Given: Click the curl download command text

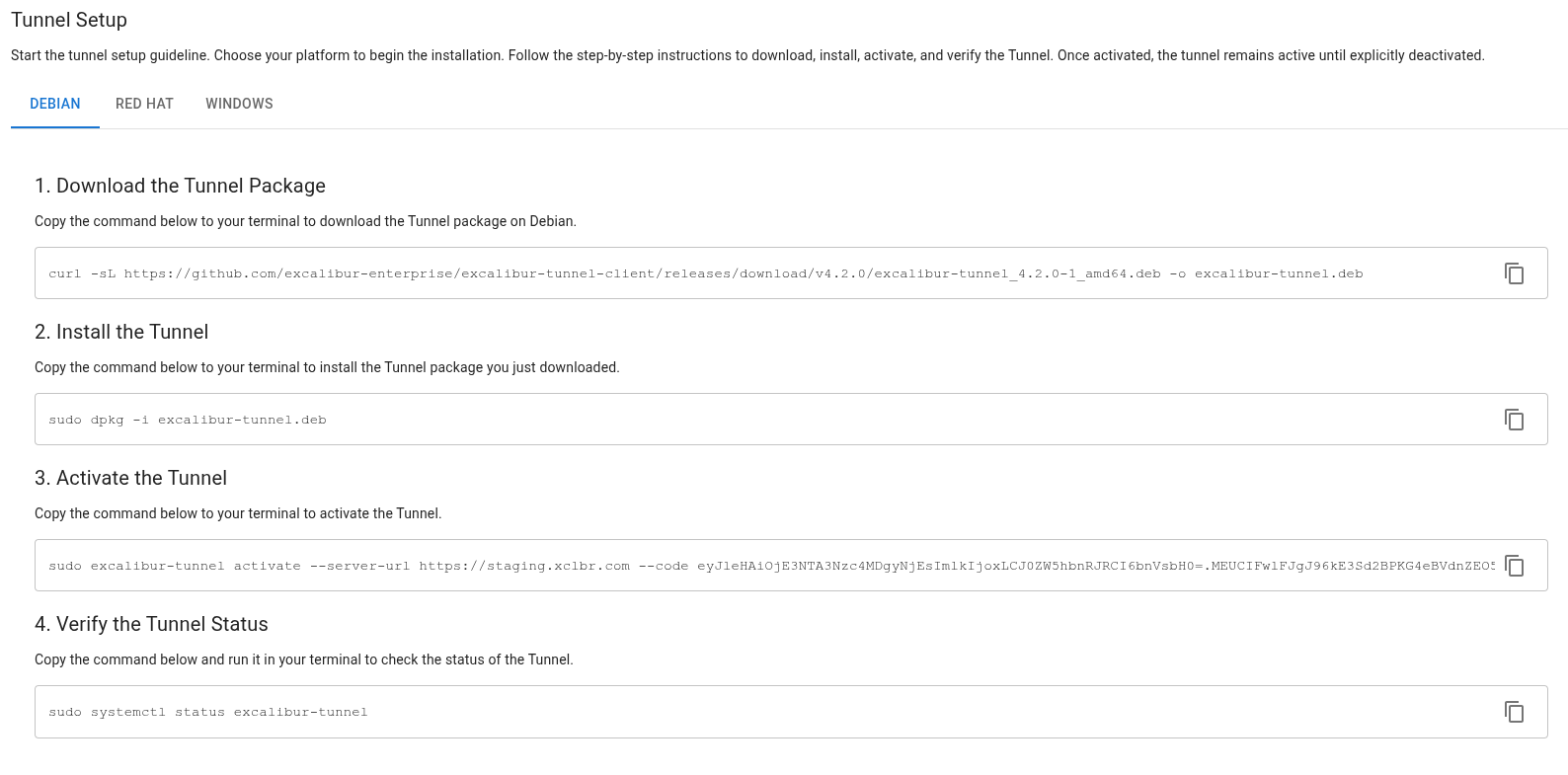Looking at the screenshot, I should [x=705, y=273].
